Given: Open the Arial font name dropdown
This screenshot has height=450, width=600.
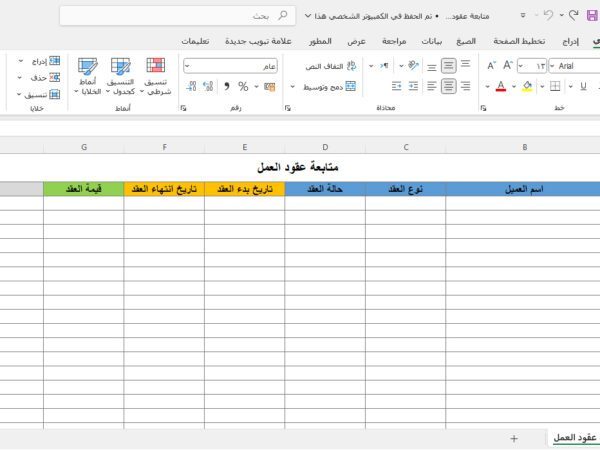Looking at the screenshot, I should 552,66.
